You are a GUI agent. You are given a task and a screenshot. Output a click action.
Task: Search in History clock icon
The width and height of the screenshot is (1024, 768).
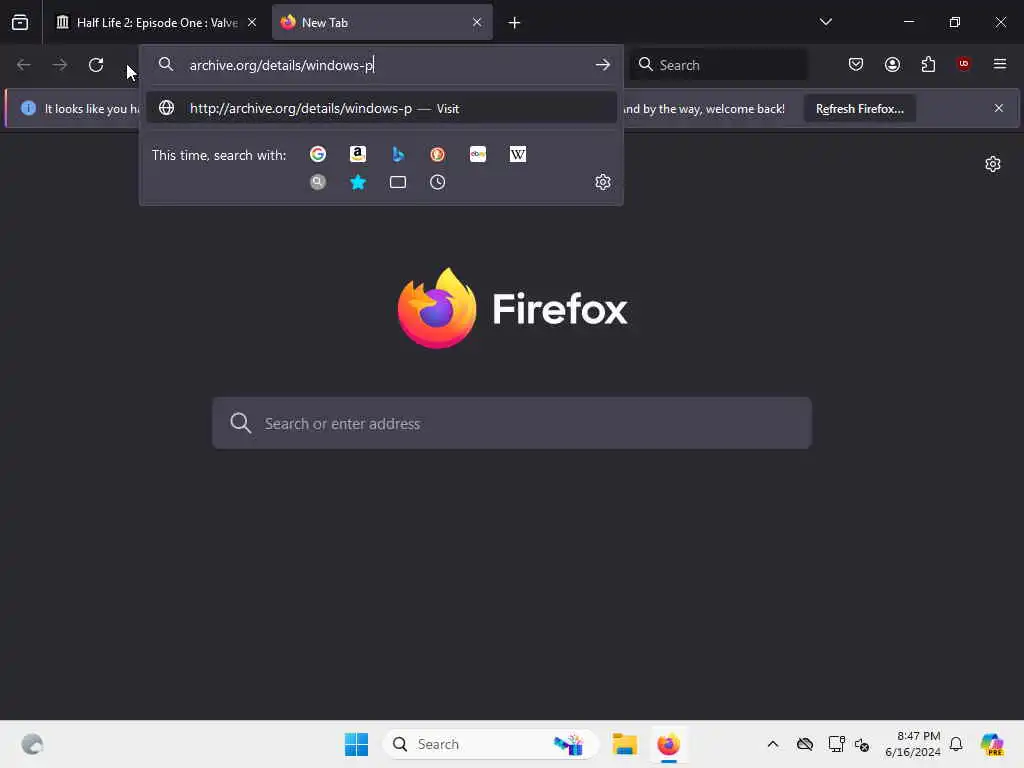click(x=438, y=182)
